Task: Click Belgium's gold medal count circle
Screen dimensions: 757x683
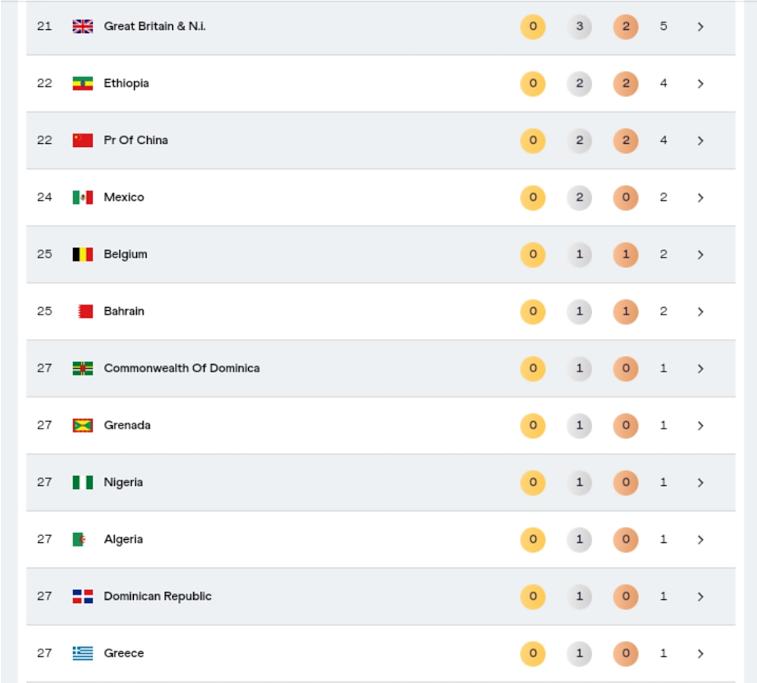Action: (x=533, y=254)
